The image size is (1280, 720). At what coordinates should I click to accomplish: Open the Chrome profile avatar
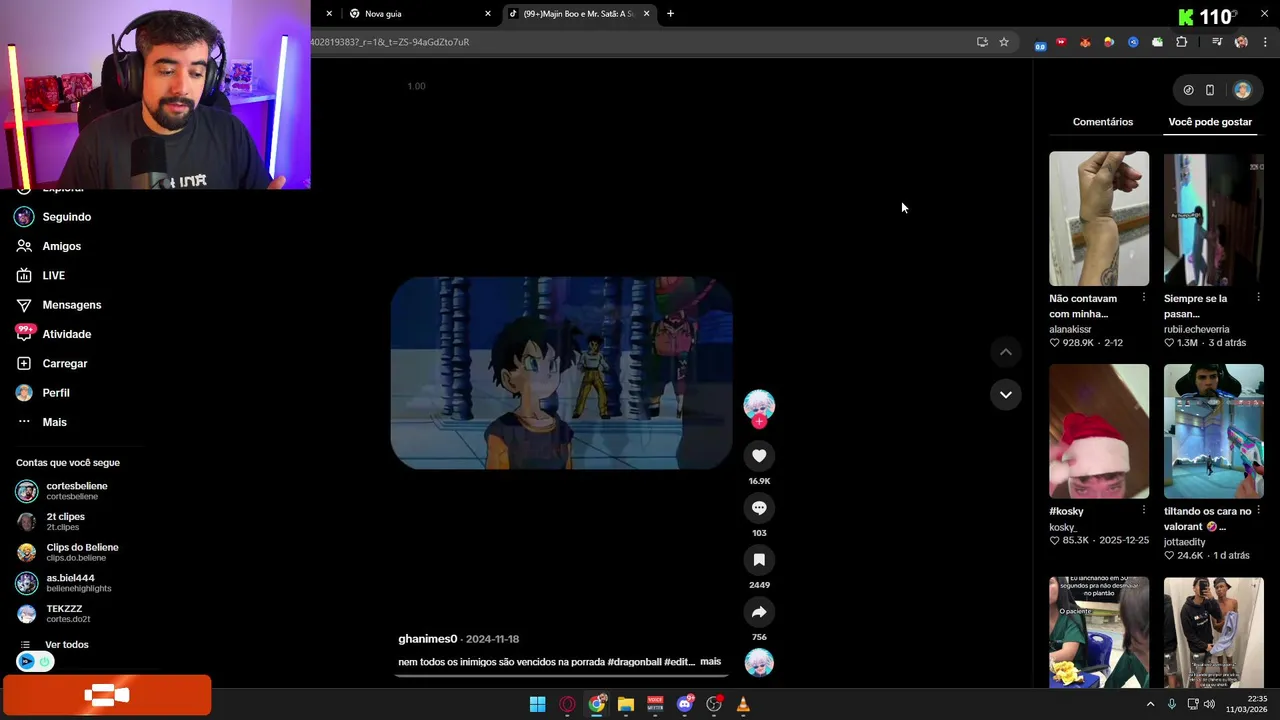pyautogui.click(x=1241, y=42)
